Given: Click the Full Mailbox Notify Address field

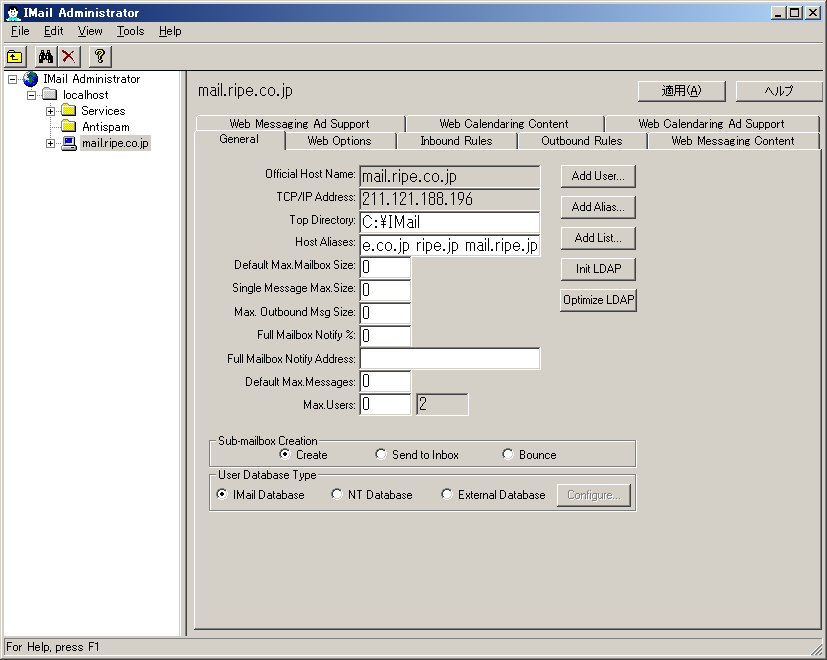Looking at the screenshot, I should point(450,359).
